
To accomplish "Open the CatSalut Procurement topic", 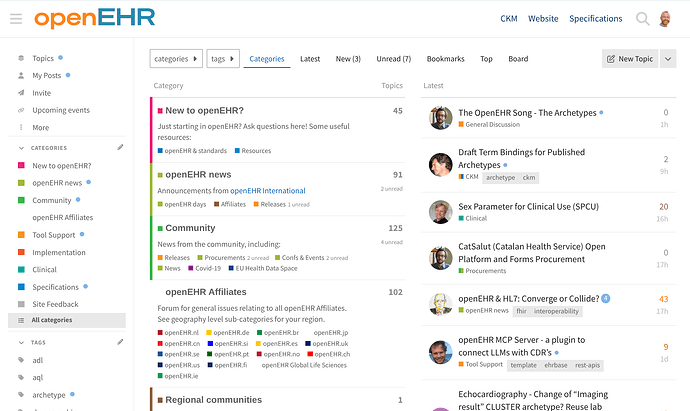I will coord(532,253).
